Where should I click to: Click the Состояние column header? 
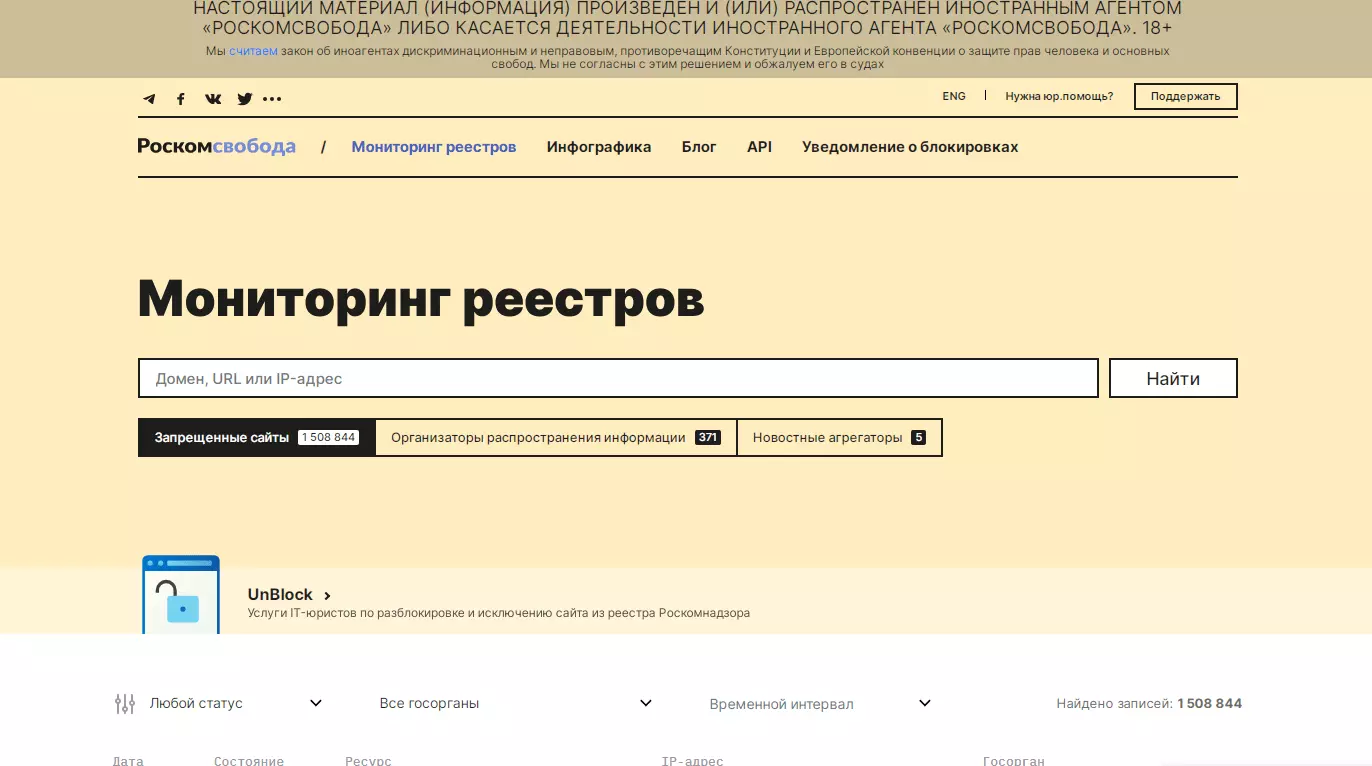click(x=249, y=761)
